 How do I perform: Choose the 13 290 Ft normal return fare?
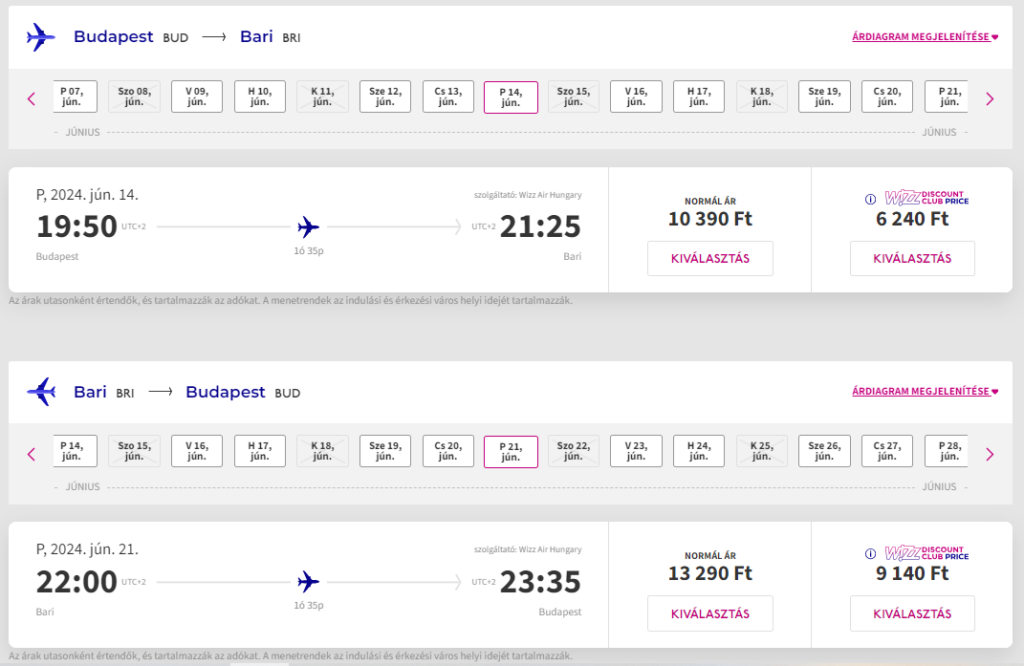[x=710, y=613]
